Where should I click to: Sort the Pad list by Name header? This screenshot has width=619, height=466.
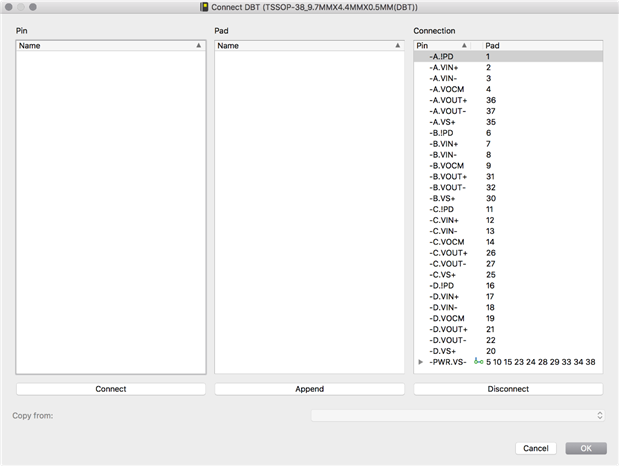click(309, 46)
